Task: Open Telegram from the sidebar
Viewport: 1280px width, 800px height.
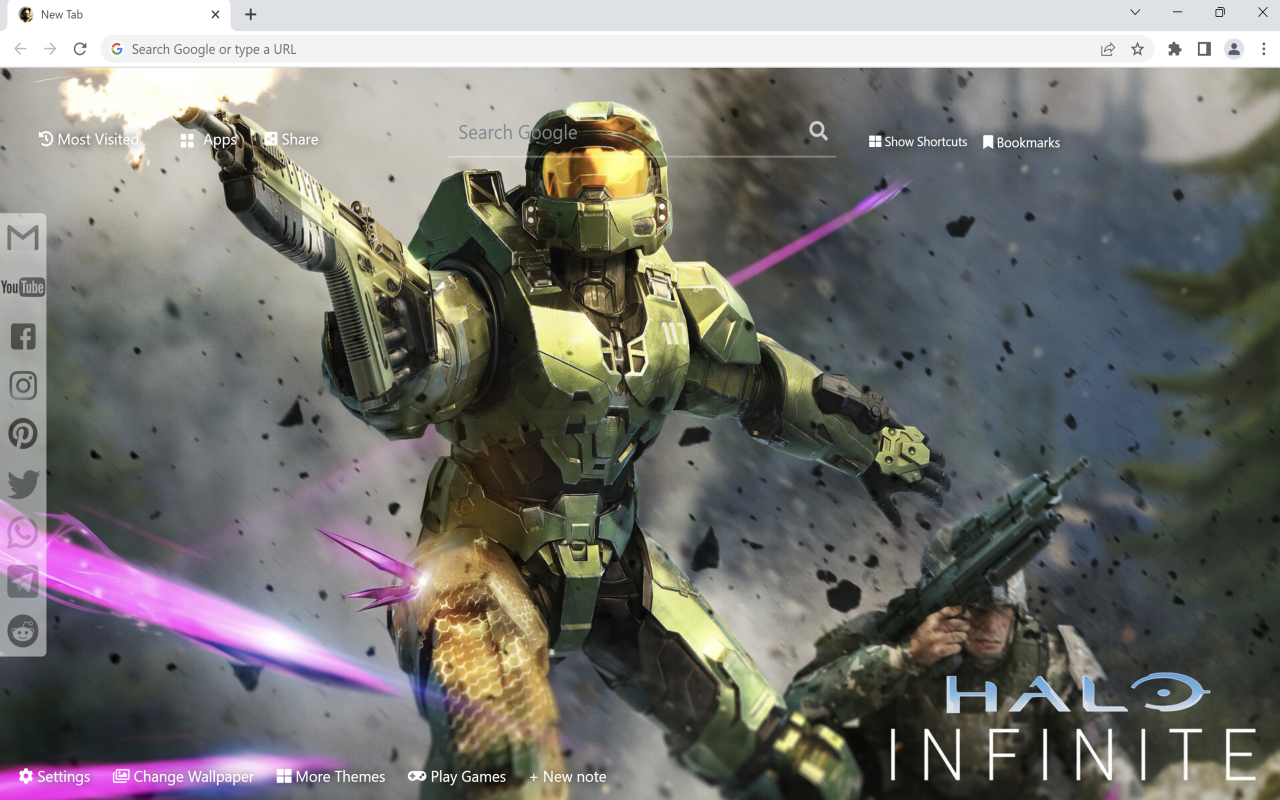Action: [x=23, y=581]
